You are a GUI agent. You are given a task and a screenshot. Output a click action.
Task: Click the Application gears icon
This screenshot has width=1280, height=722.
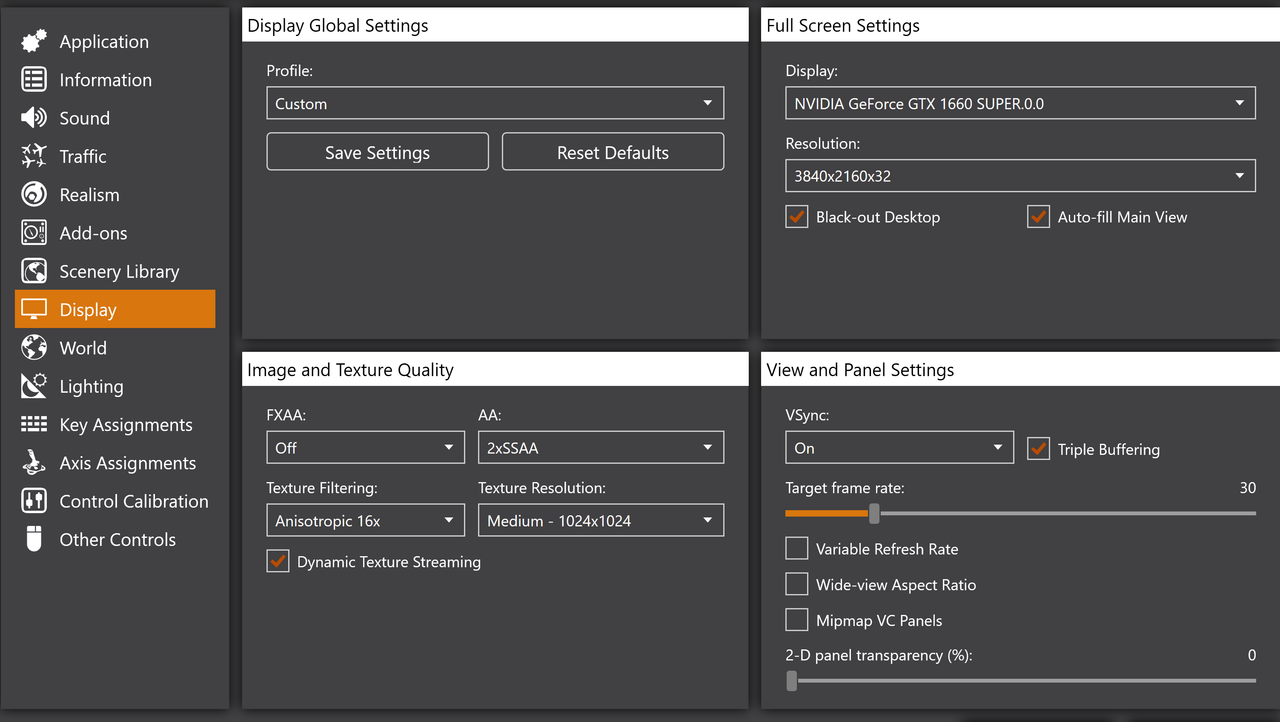(x=34, y=41)
